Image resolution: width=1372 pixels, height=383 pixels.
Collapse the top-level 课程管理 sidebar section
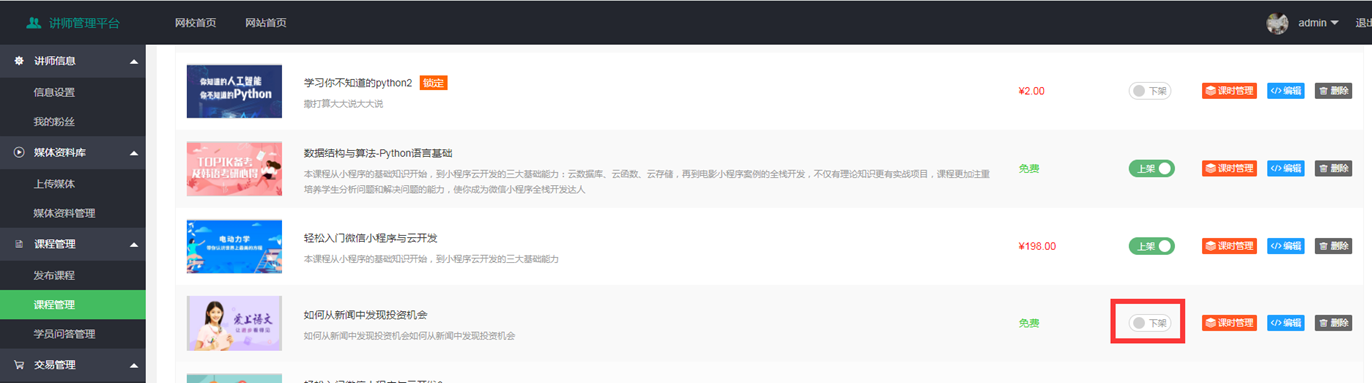[x=134, y=244]
